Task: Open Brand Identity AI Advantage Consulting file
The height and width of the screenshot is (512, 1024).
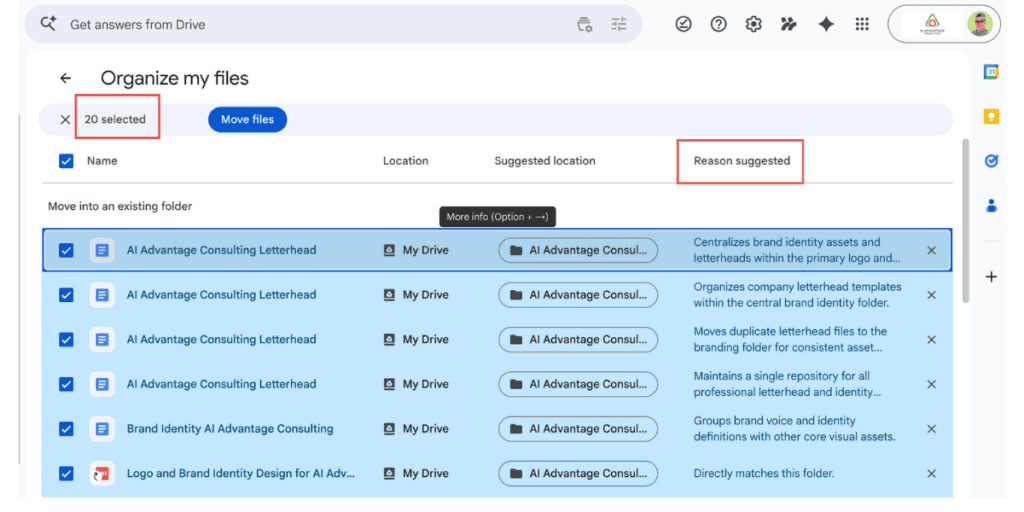Action: tap(230, 429)
